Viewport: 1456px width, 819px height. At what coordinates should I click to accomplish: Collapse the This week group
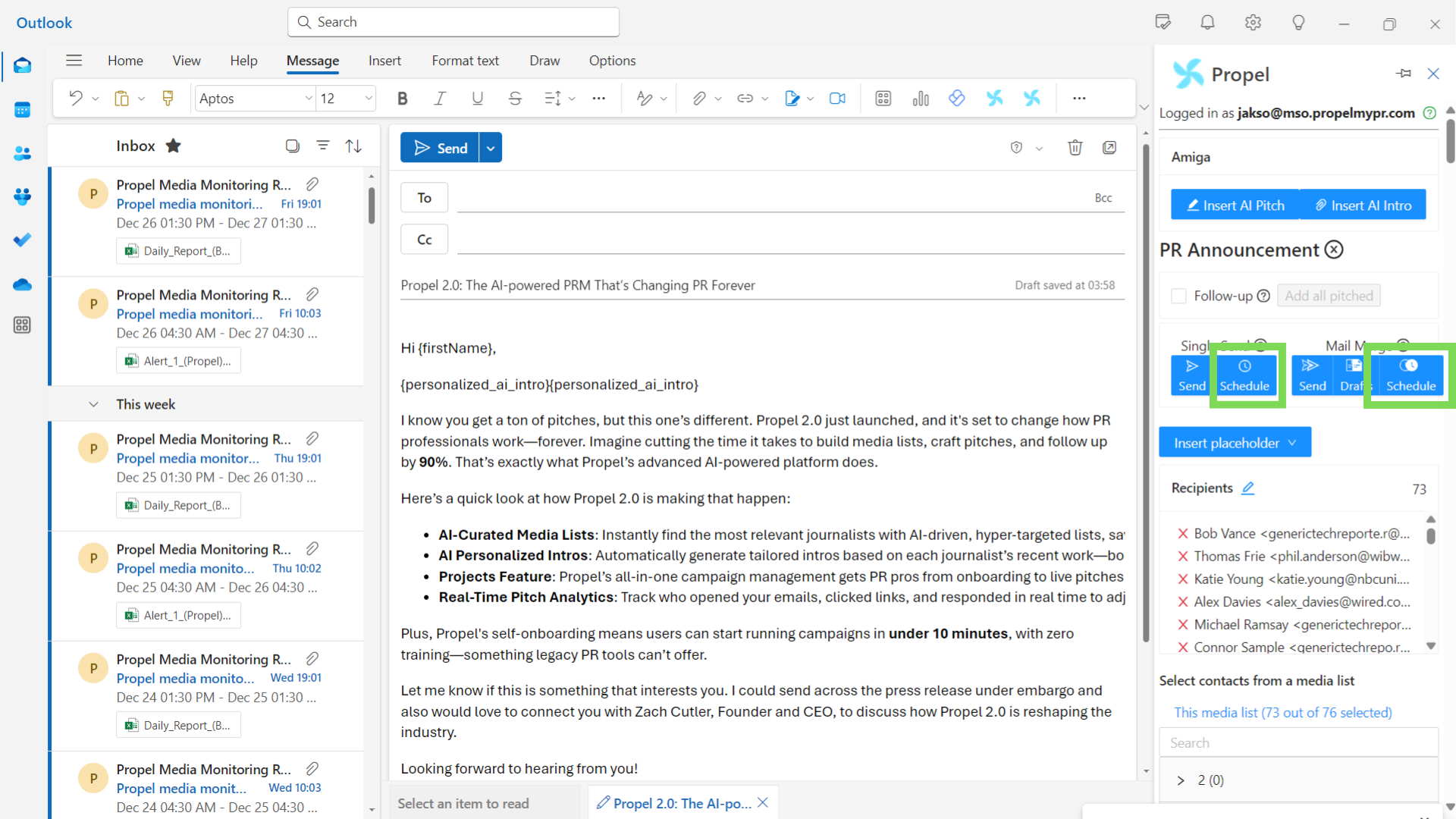[93, 404]
